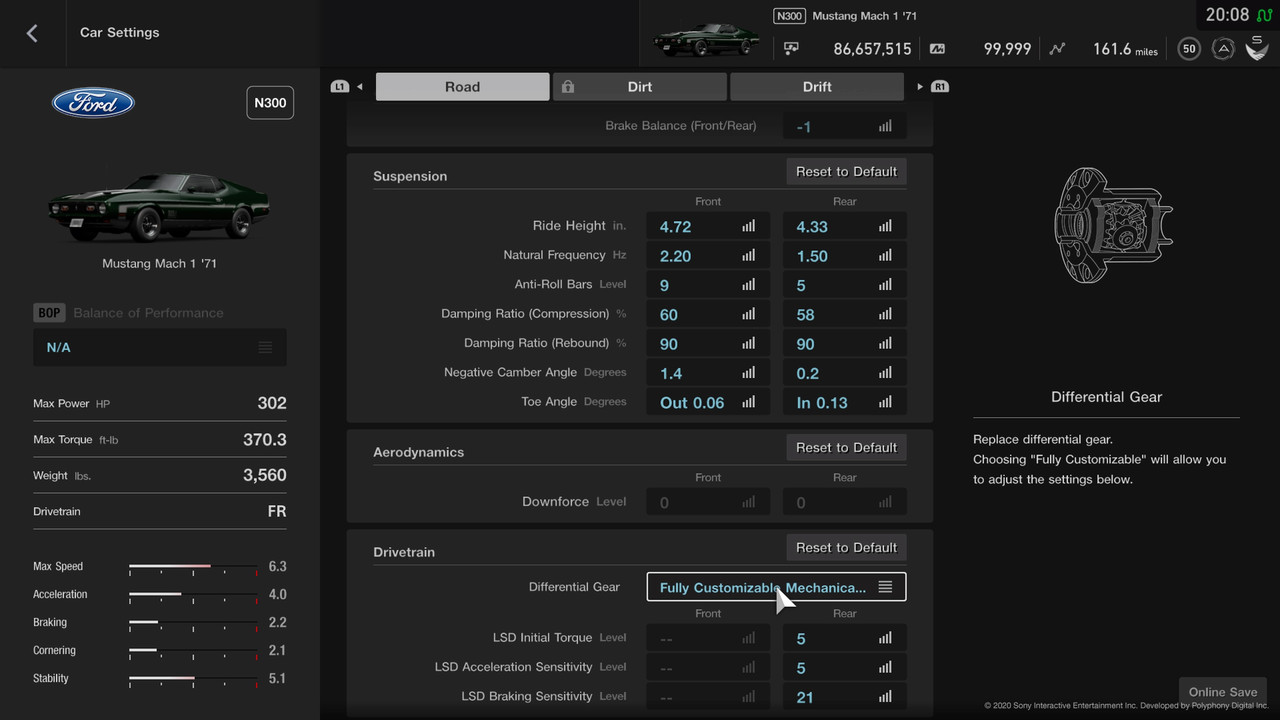Open rear Ride Height adjuster bars icon

click(x=885, y=227)
